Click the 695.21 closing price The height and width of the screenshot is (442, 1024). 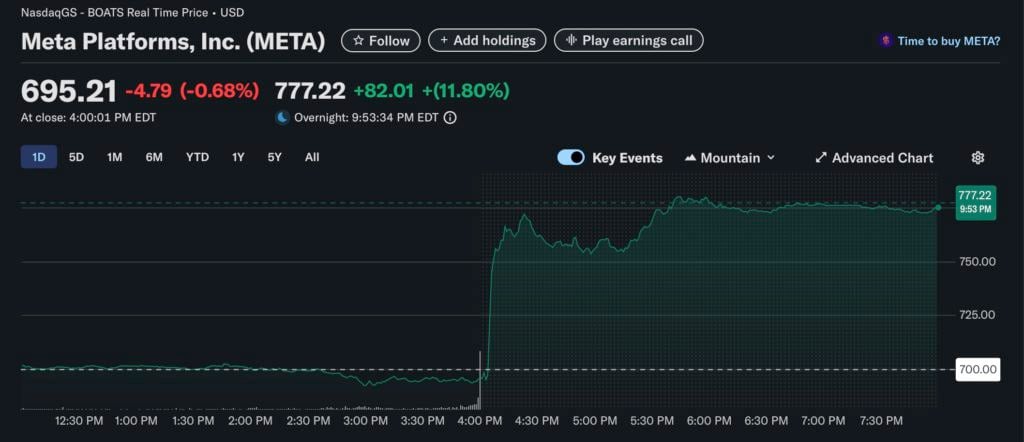pyautogui.click(x=69, y=91)
